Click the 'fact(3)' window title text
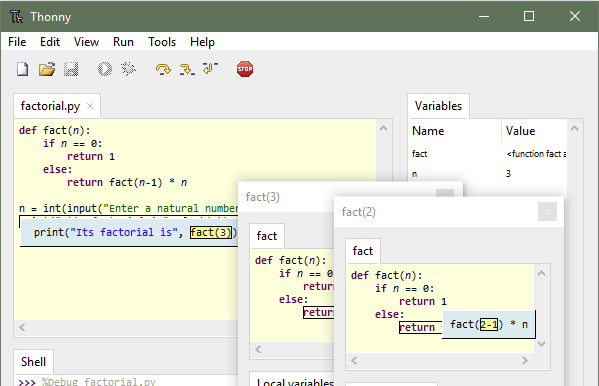 point(262,197)
